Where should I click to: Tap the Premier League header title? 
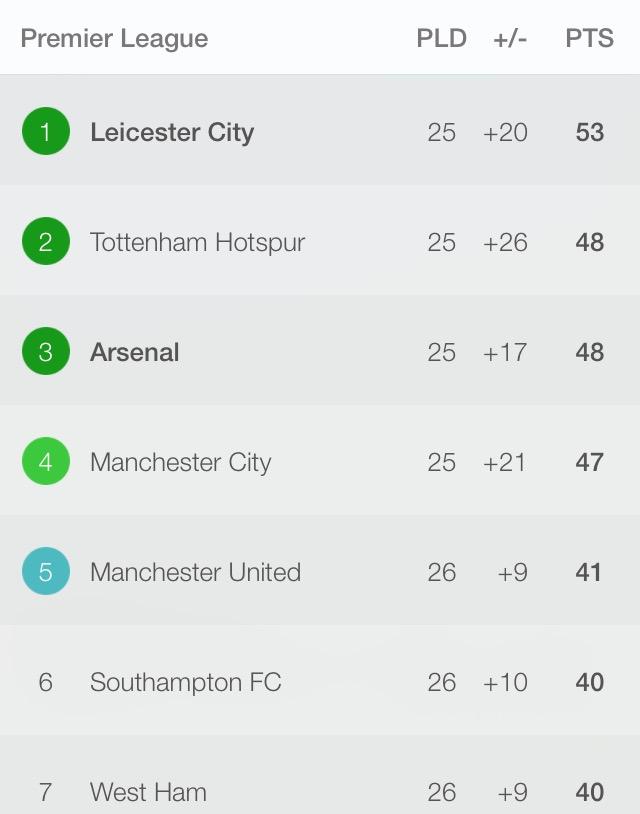click(114, 39)
